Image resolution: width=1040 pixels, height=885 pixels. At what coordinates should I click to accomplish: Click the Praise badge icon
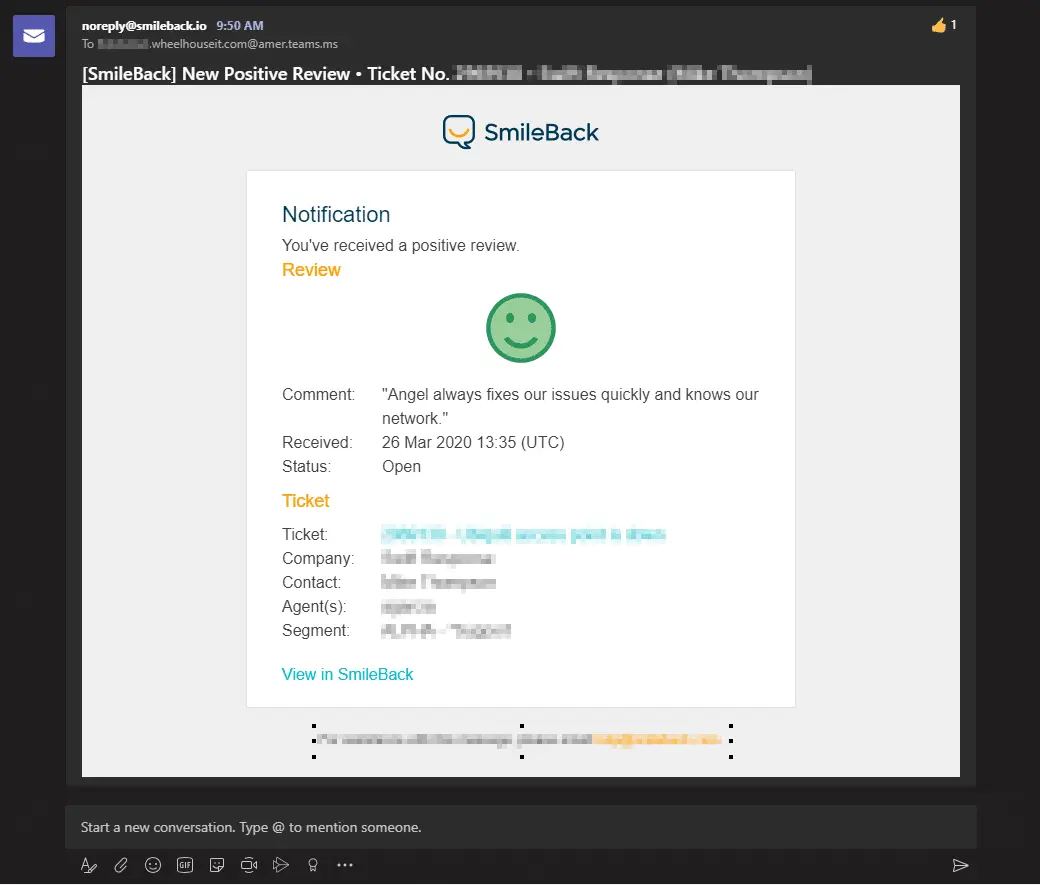coord(312,865)
